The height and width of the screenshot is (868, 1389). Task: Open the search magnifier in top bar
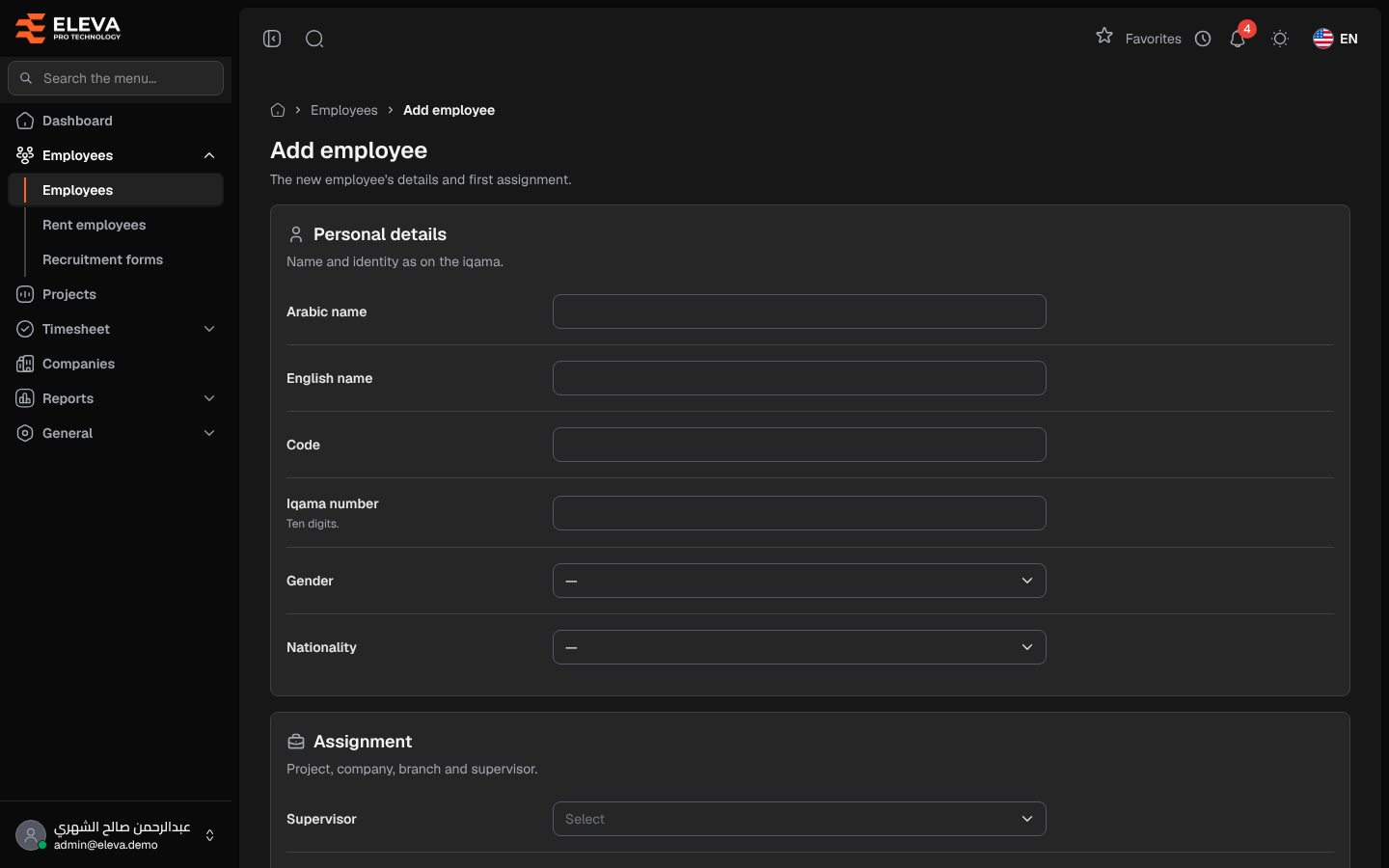coord(314,39)
